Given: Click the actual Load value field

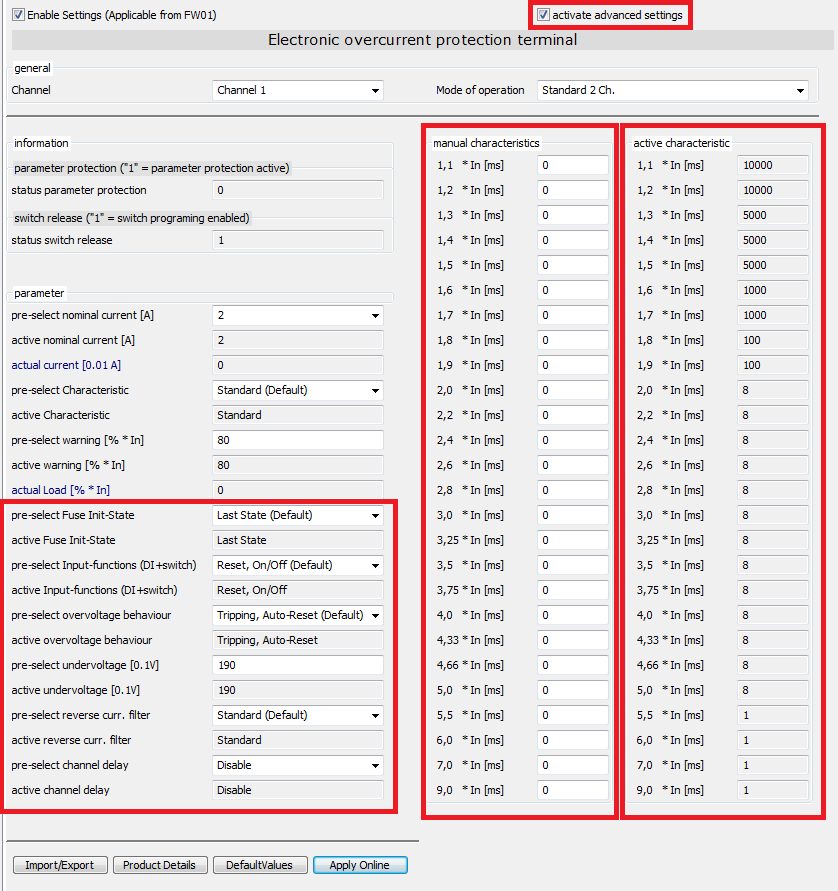Looking at the screenshot, I should [x=298, y=490].
